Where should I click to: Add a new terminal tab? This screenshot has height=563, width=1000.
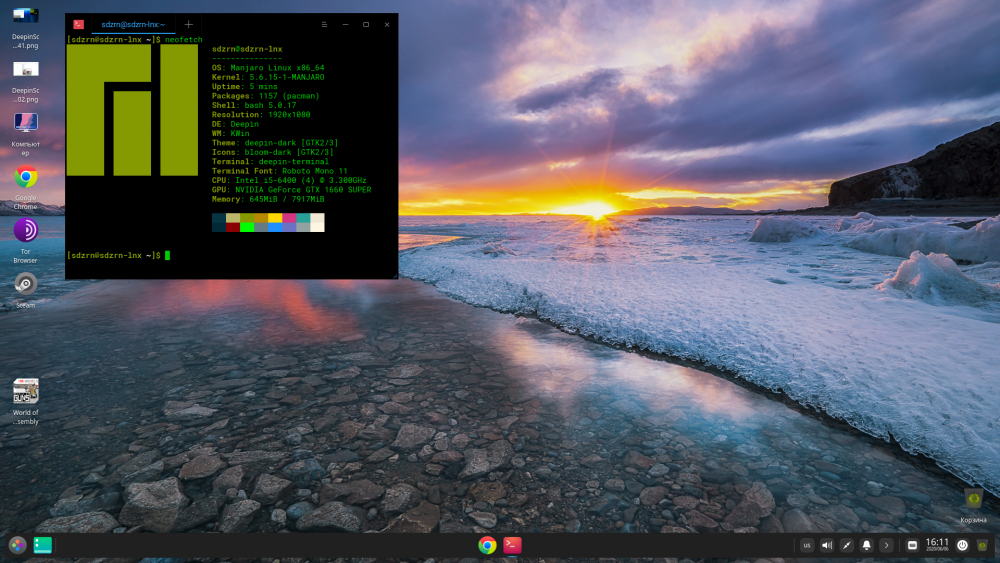point(188,24)
